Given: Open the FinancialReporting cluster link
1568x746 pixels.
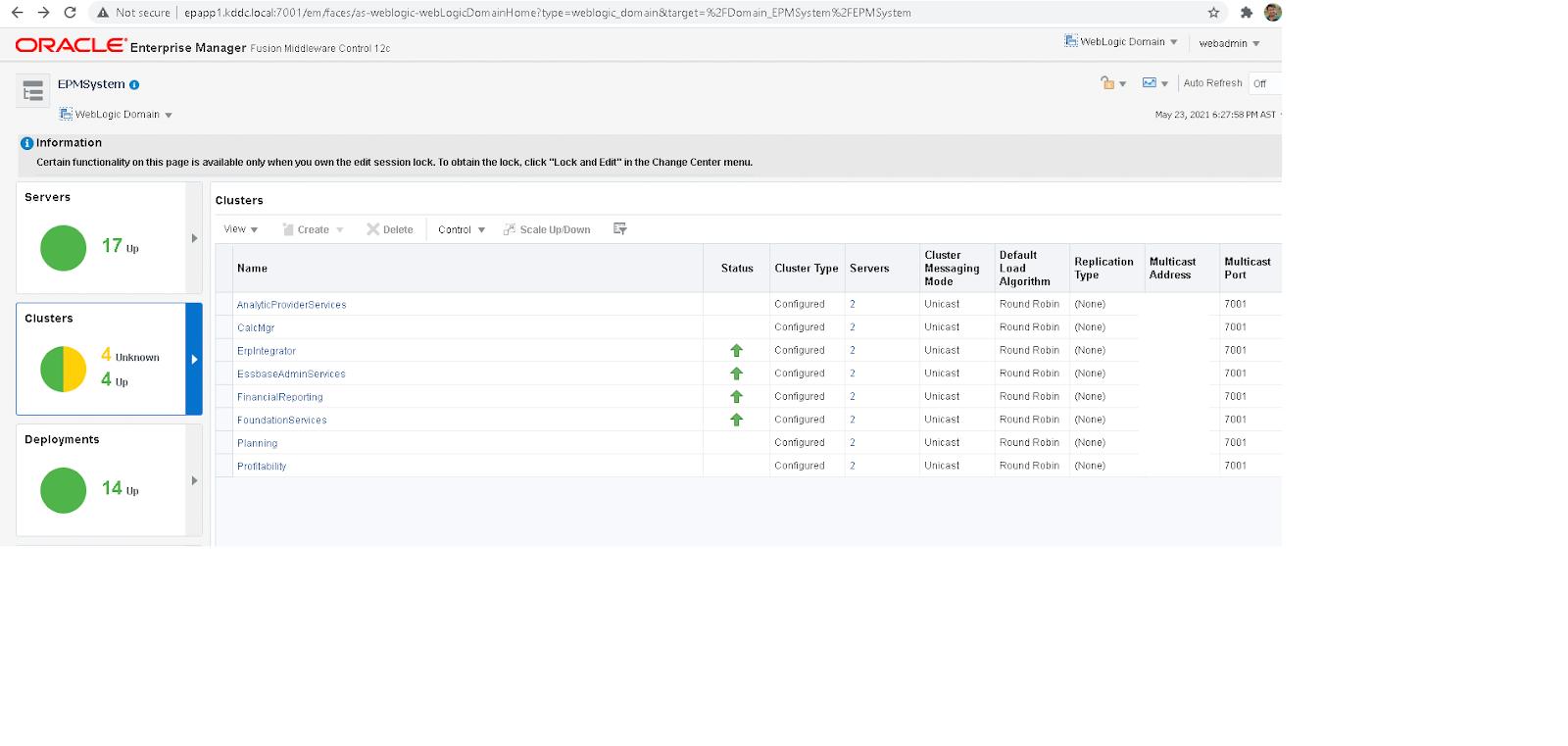Looking at the screenshot, I should point(279,397).
